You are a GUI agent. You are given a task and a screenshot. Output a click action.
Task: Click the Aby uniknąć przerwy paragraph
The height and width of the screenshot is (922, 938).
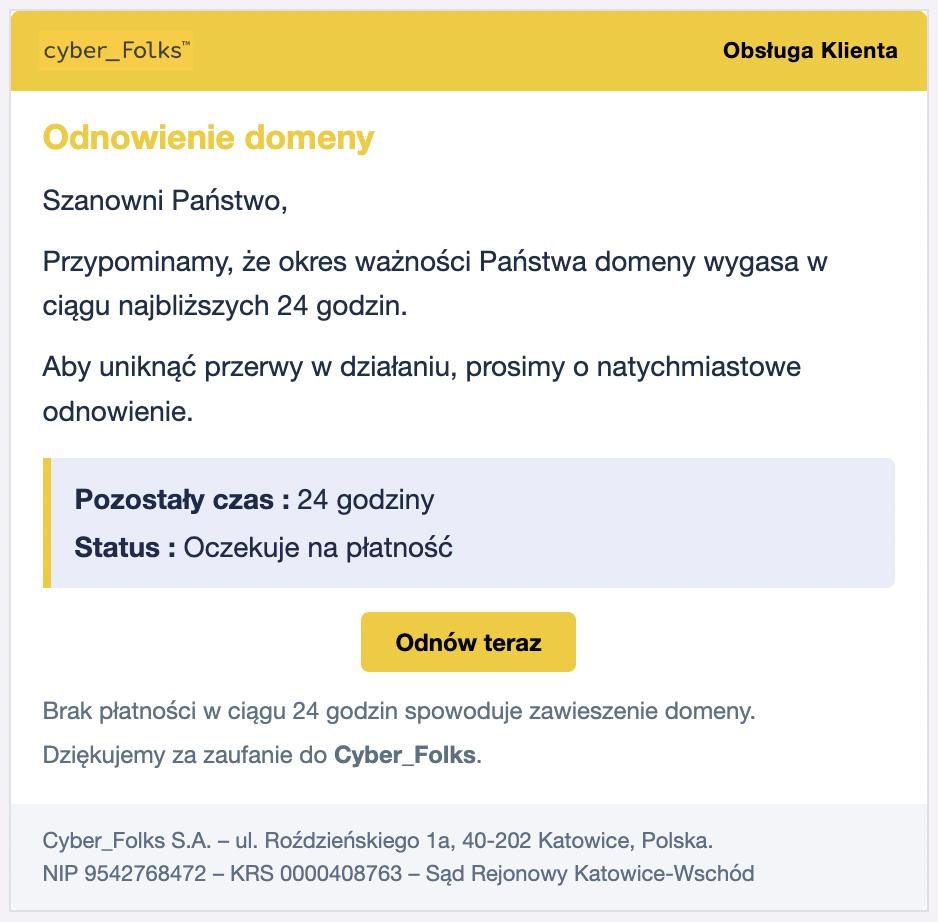click(x=421, y=389)
